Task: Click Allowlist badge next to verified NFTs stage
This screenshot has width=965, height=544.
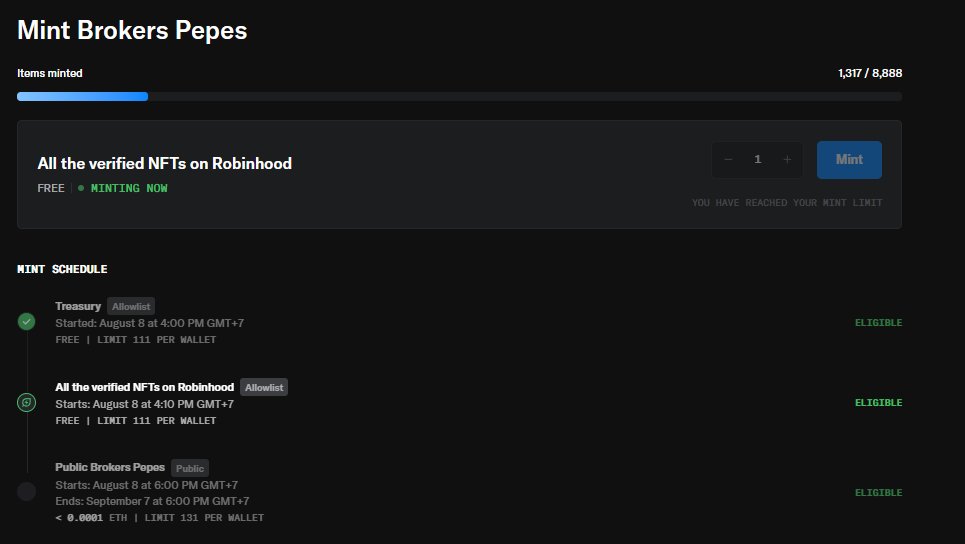Action: (264, 388)
